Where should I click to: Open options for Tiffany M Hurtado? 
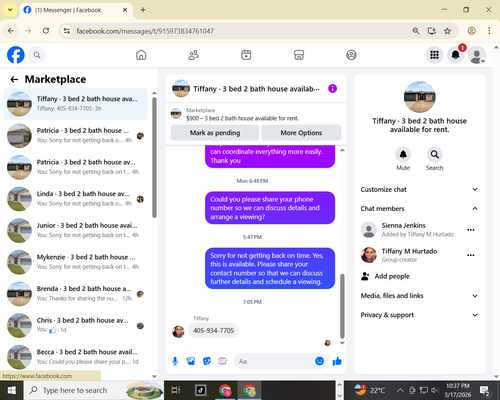(471, 255)
